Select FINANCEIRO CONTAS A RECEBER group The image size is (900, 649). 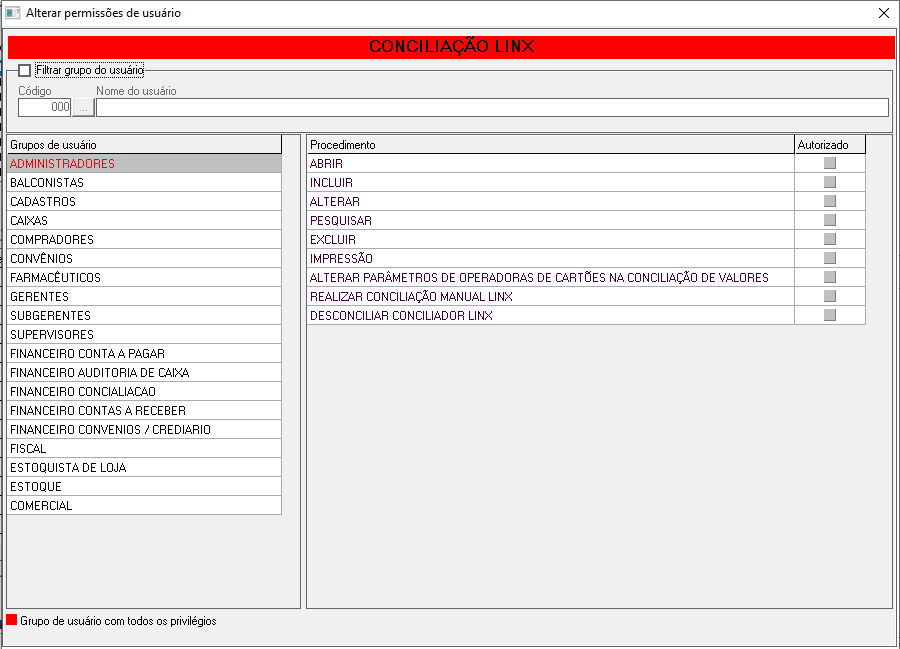144,410
